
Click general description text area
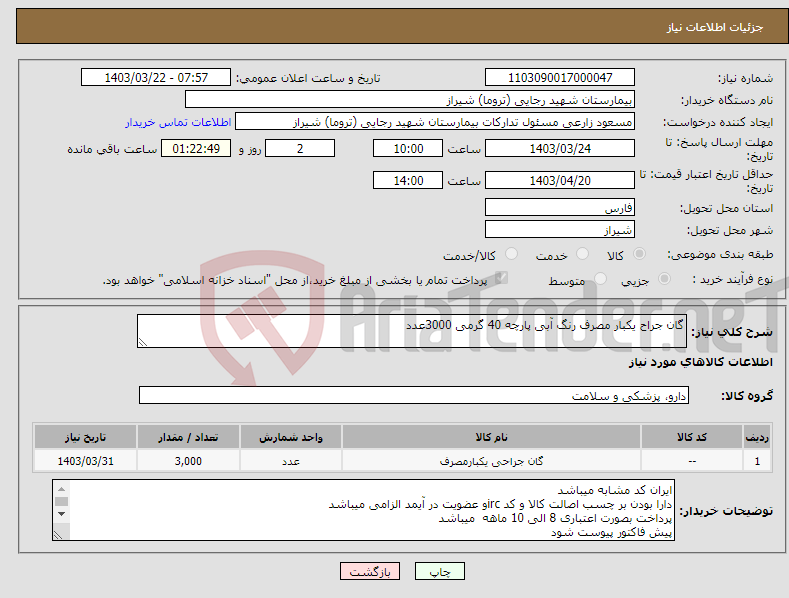pyautogui.click(x=412, y=331)
